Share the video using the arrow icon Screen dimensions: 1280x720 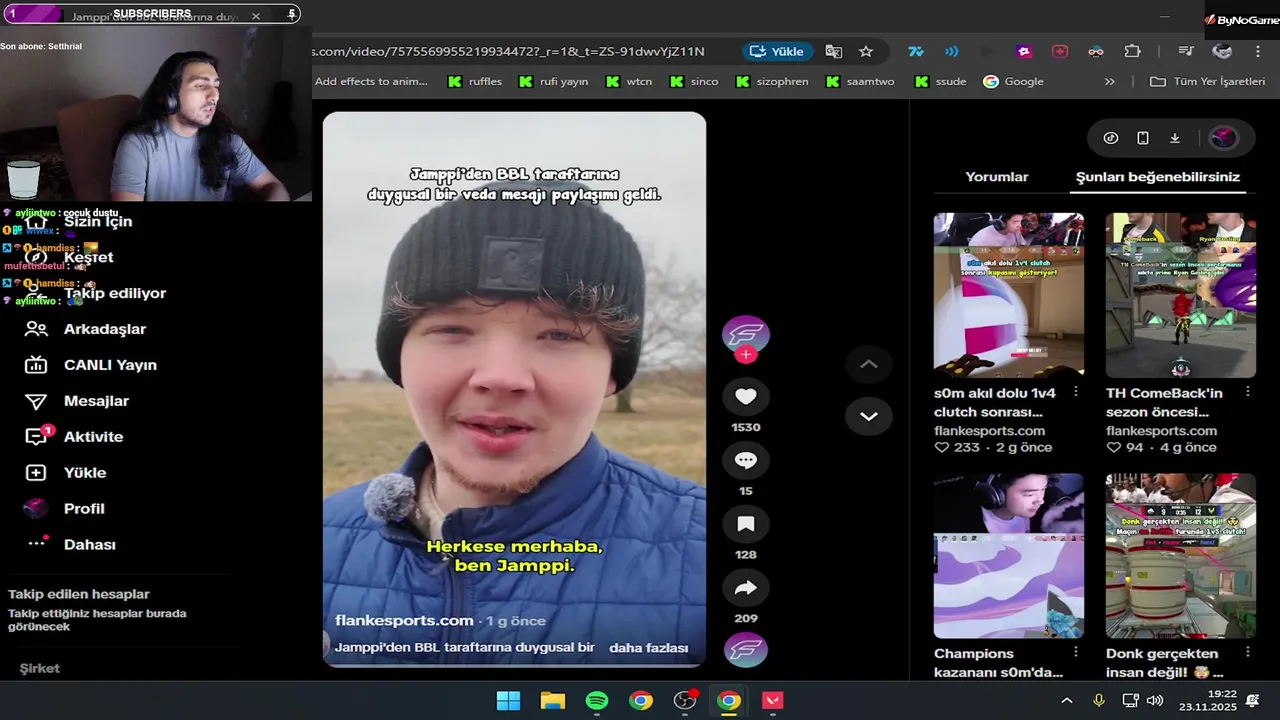pyautogui.click(x=746, y=588)
